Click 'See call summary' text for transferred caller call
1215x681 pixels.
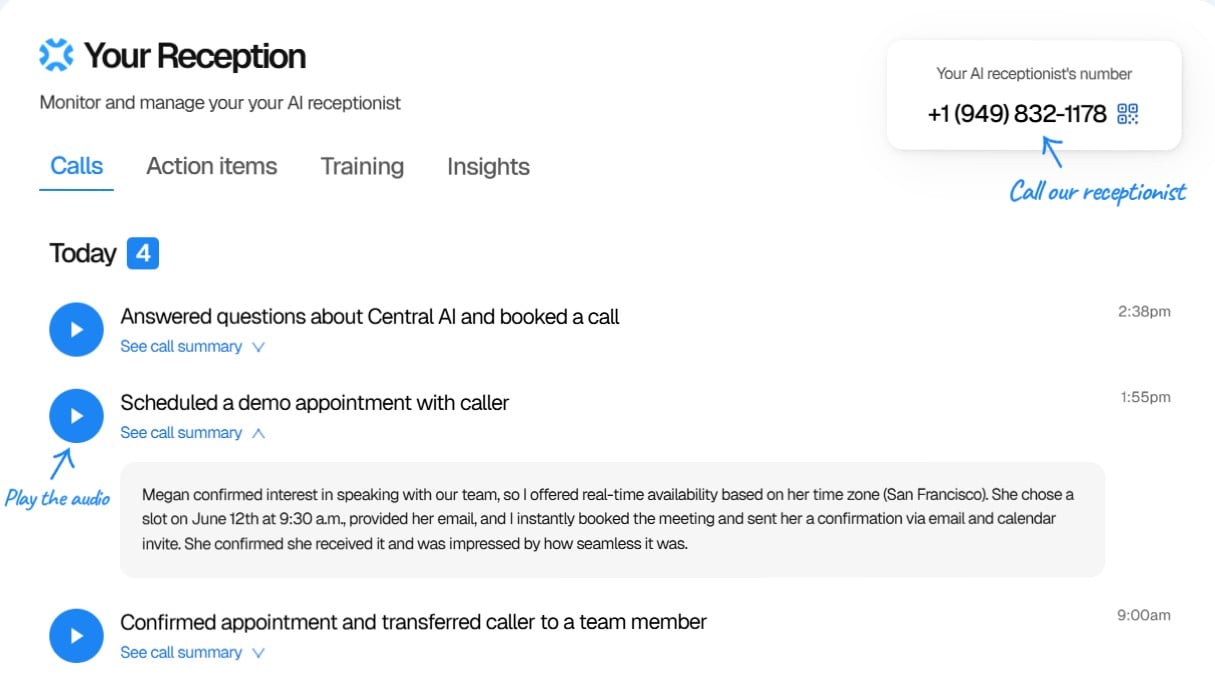181,653
